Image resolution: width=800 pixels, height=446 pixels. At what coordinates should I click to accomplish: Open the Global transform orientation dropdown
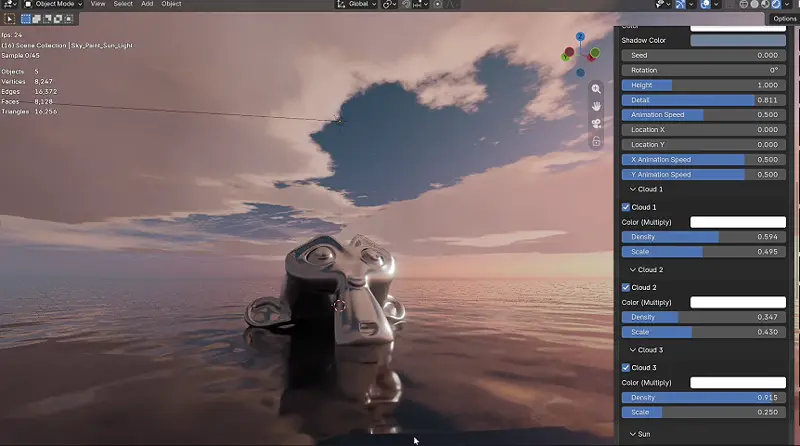pyautogui.click(x=356, y=4)
